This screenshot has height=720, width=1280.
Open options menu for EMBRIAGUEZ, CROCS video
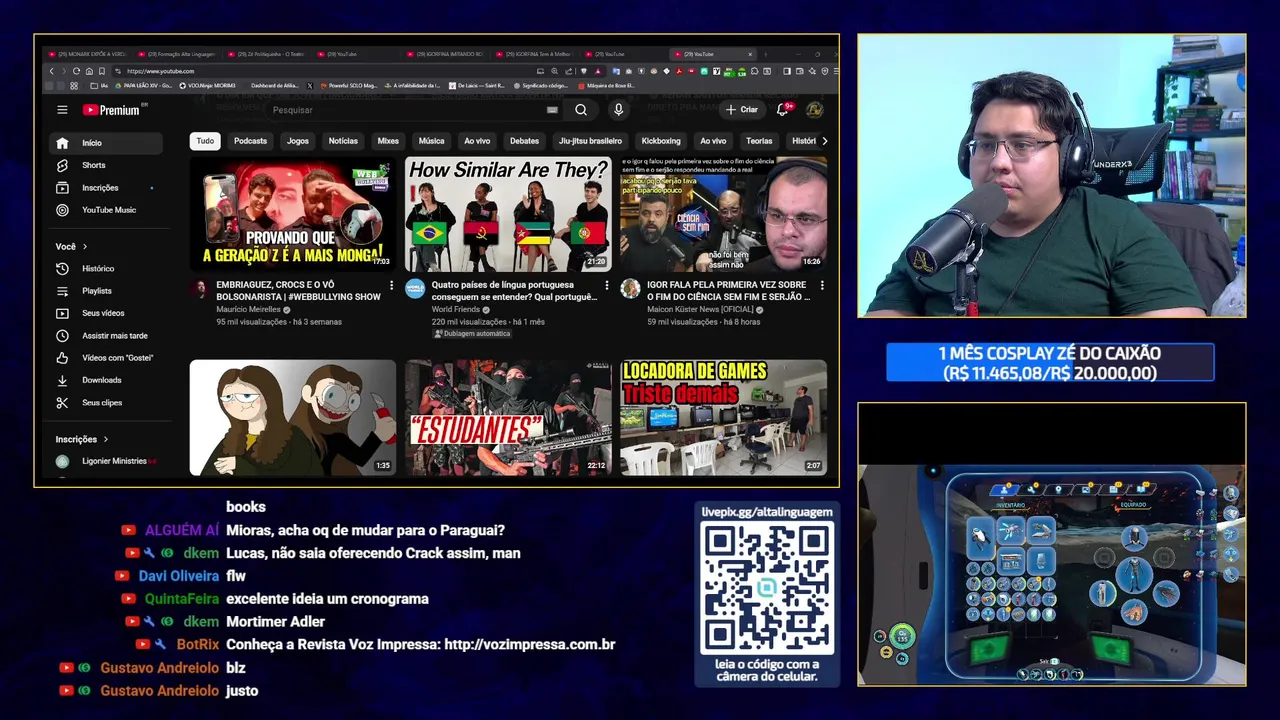pos(391,286)
